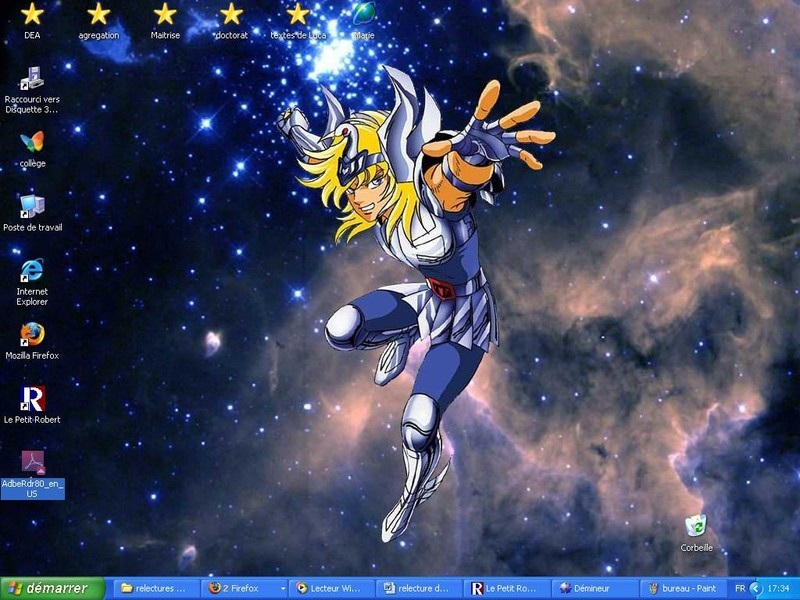The width and height of the screenshot is (800, 600).
Task: Select the Internet Explorer desktop icon
Action: 32,270
